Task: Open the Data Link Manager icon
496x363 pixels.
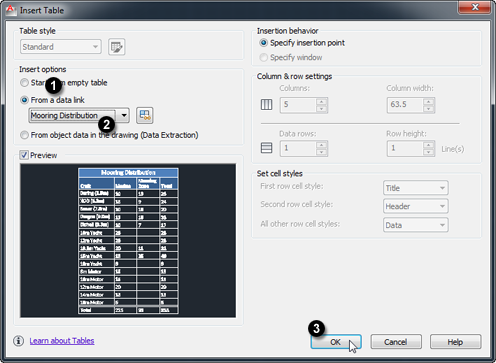Action: tap(145, 115)
